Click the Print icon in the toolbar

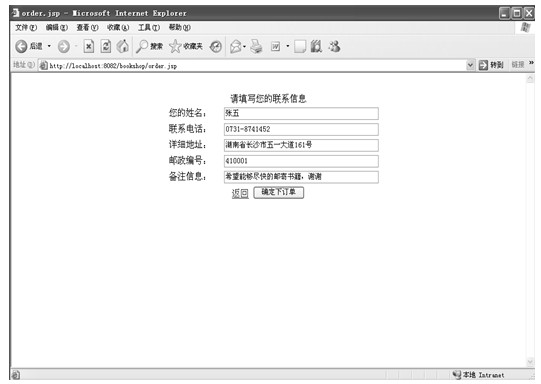256,46
